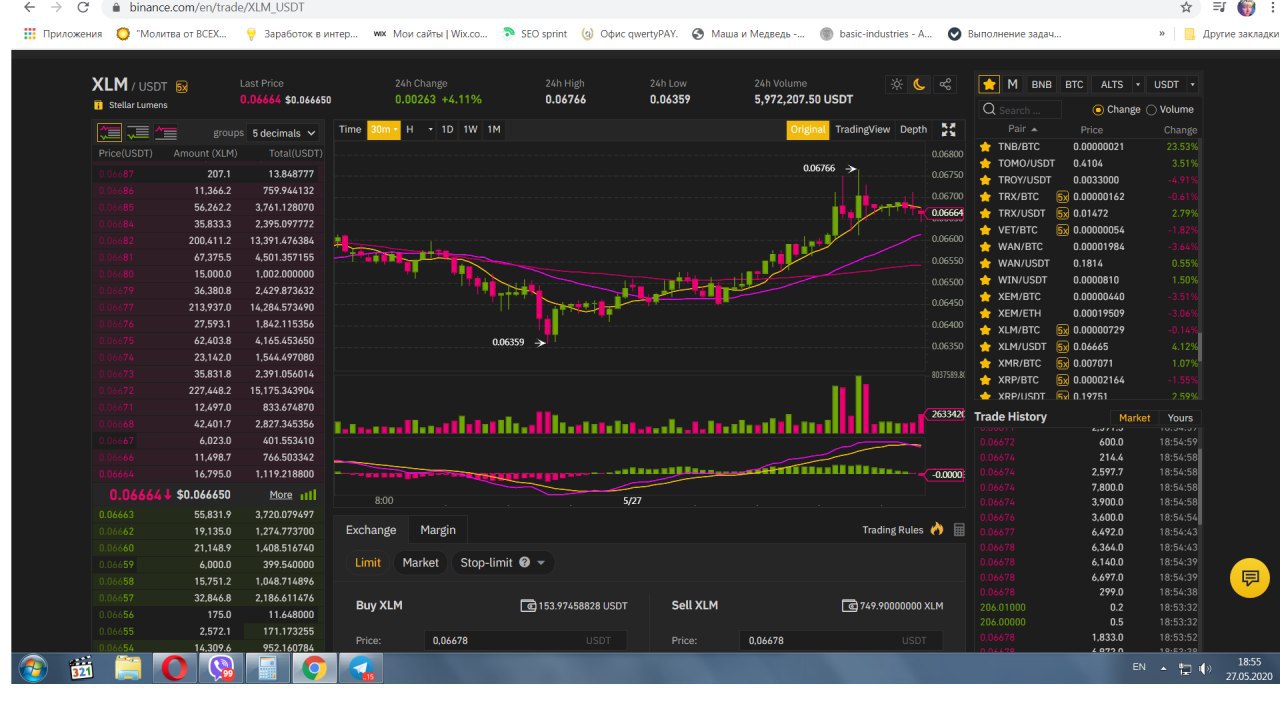Click the wallet icon next to the XLM balance
The image size is (1280, 720).
850,606
